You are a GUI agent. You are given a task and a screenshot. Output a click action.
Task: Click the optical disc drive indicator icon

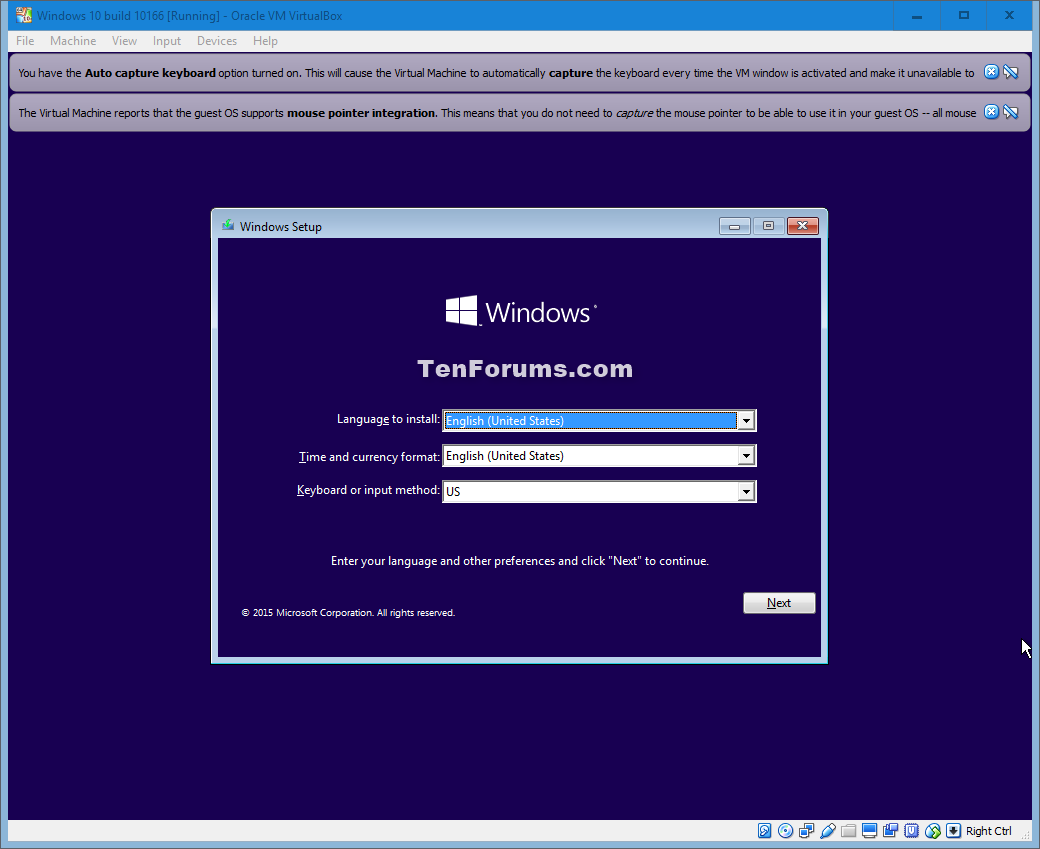(x=785, y=830)
